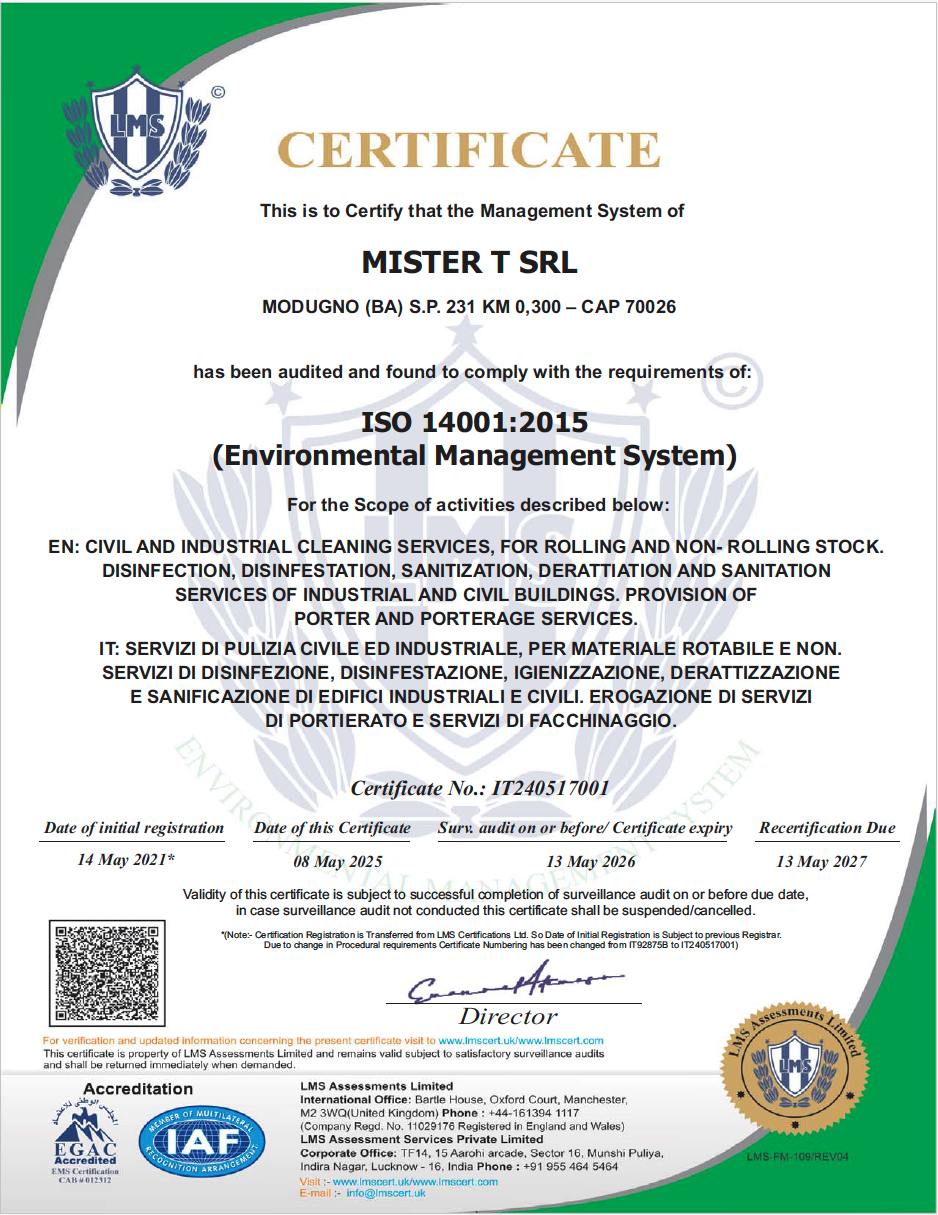Click the IT: SERVIZI DI PULIZIA CIVILE line

pos(470,648)
